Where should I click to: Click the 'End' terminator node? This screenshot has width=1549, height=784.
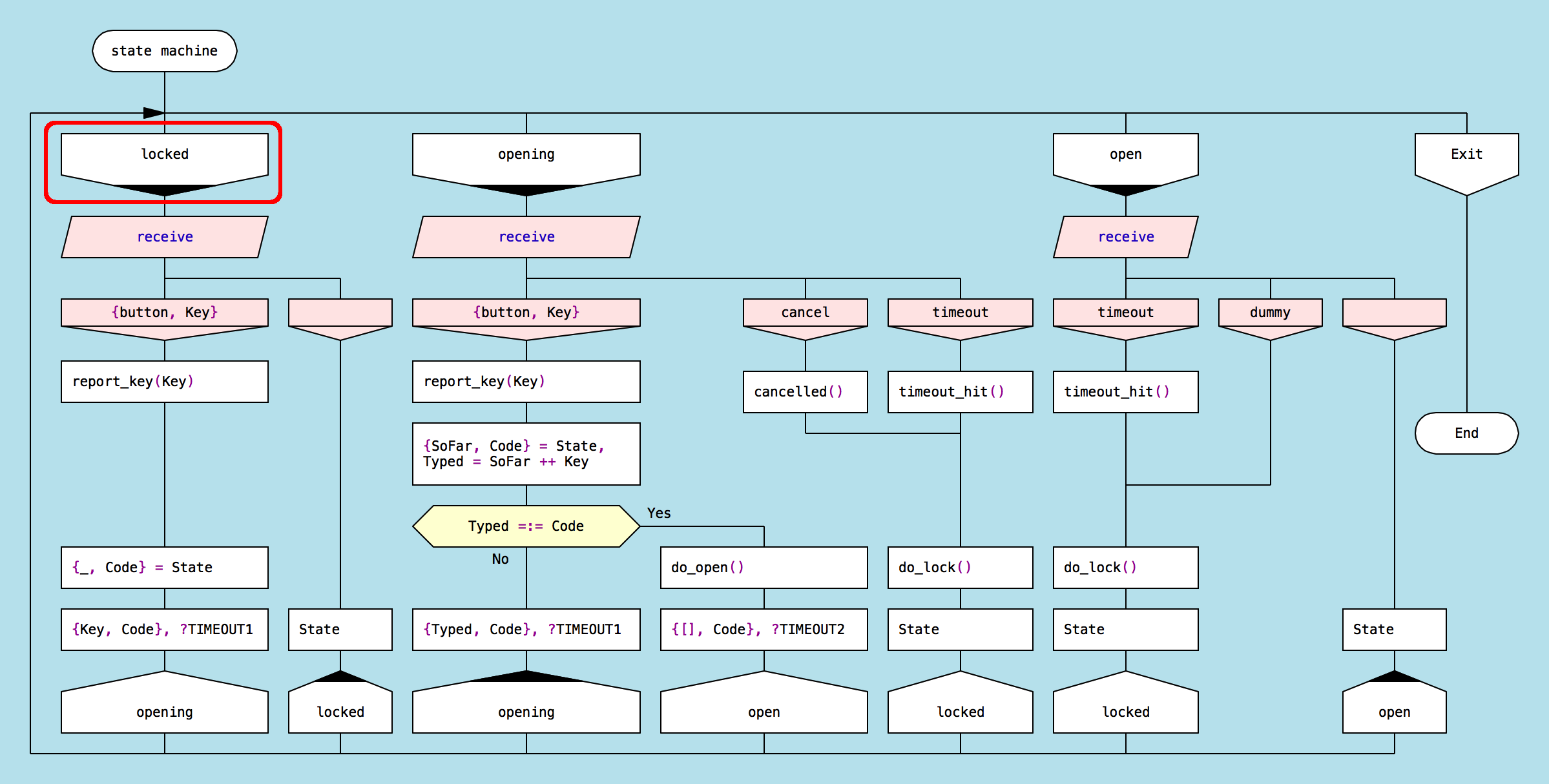[x=1466, y=433]
